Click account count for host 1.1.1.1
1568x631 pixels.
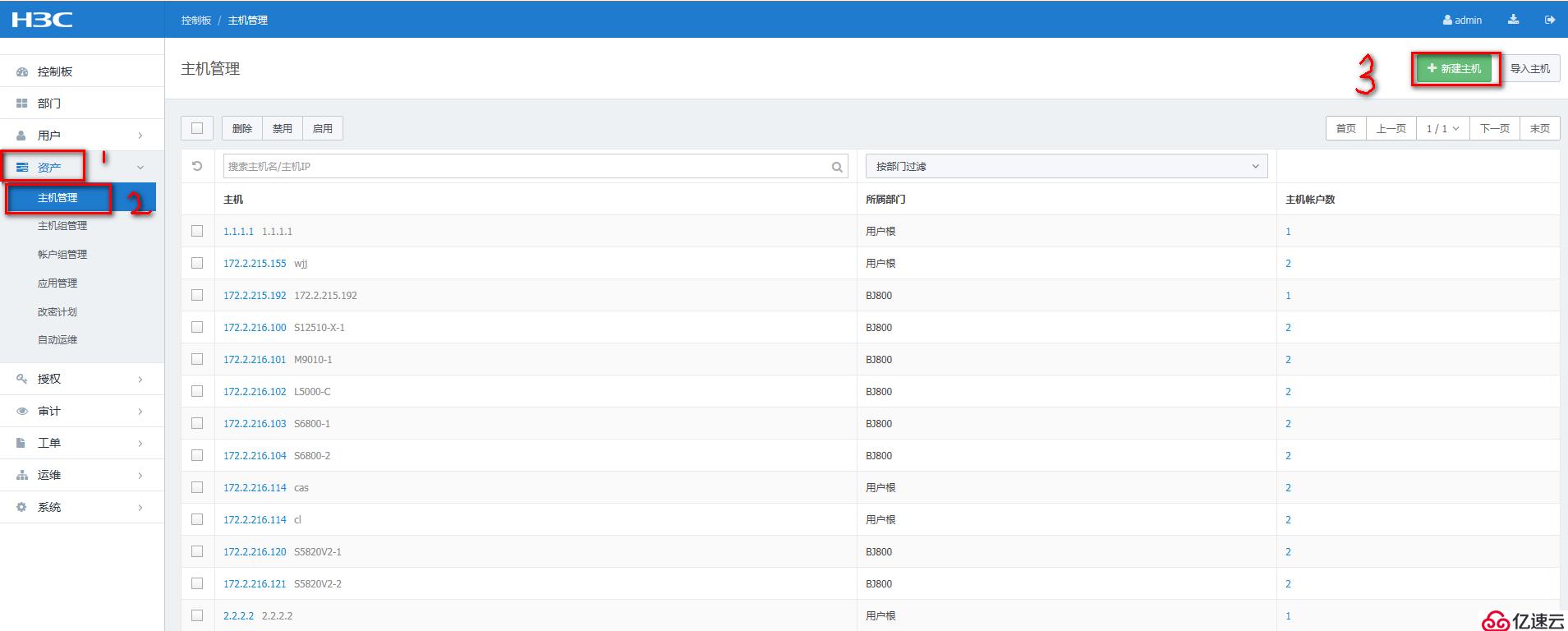[x=1288, y=232]
